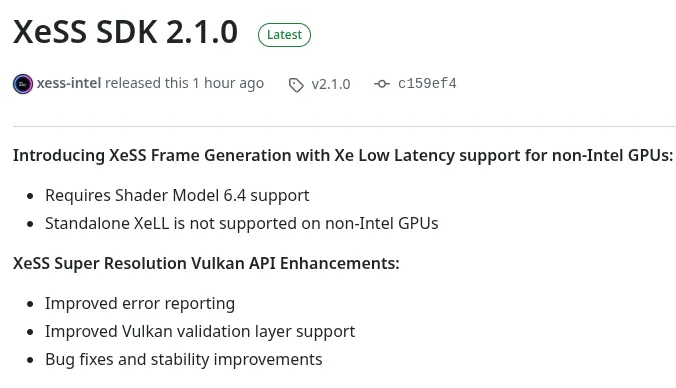Click the bullet before 'Improved error reporting'
This screenshot has width=676, height=388.
tap(30, 304)
